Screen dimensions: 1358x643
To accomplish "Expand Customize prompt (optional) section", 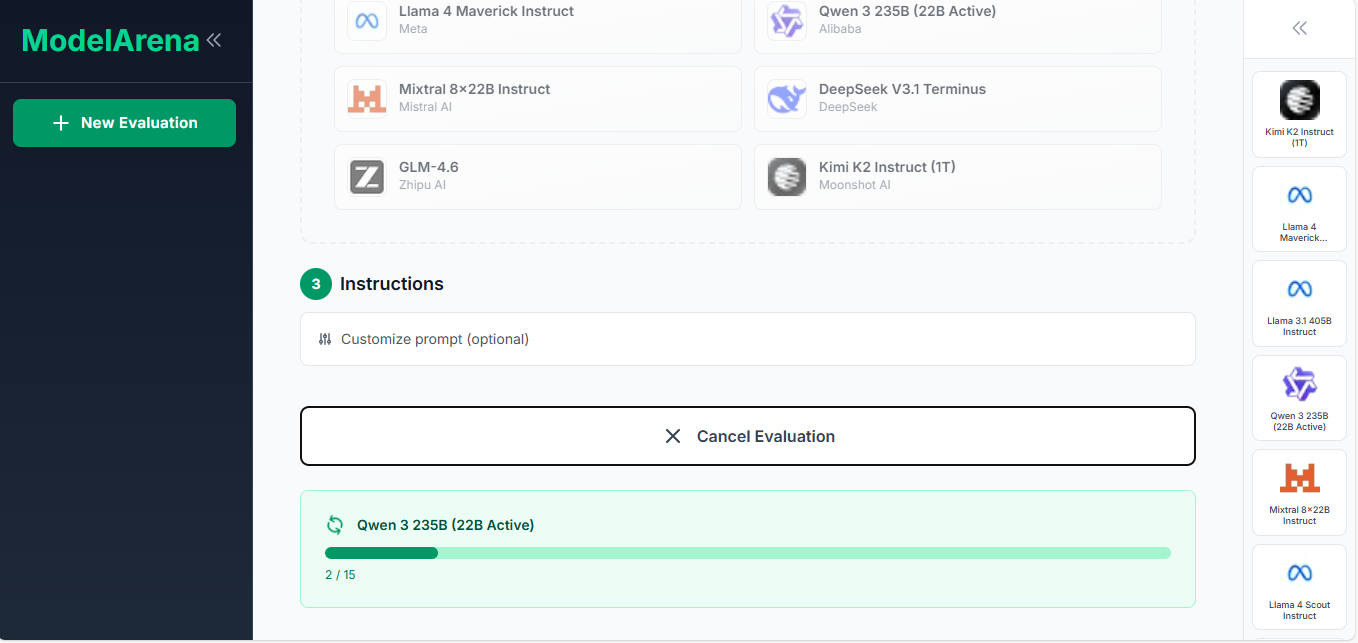I will [748, 339].
